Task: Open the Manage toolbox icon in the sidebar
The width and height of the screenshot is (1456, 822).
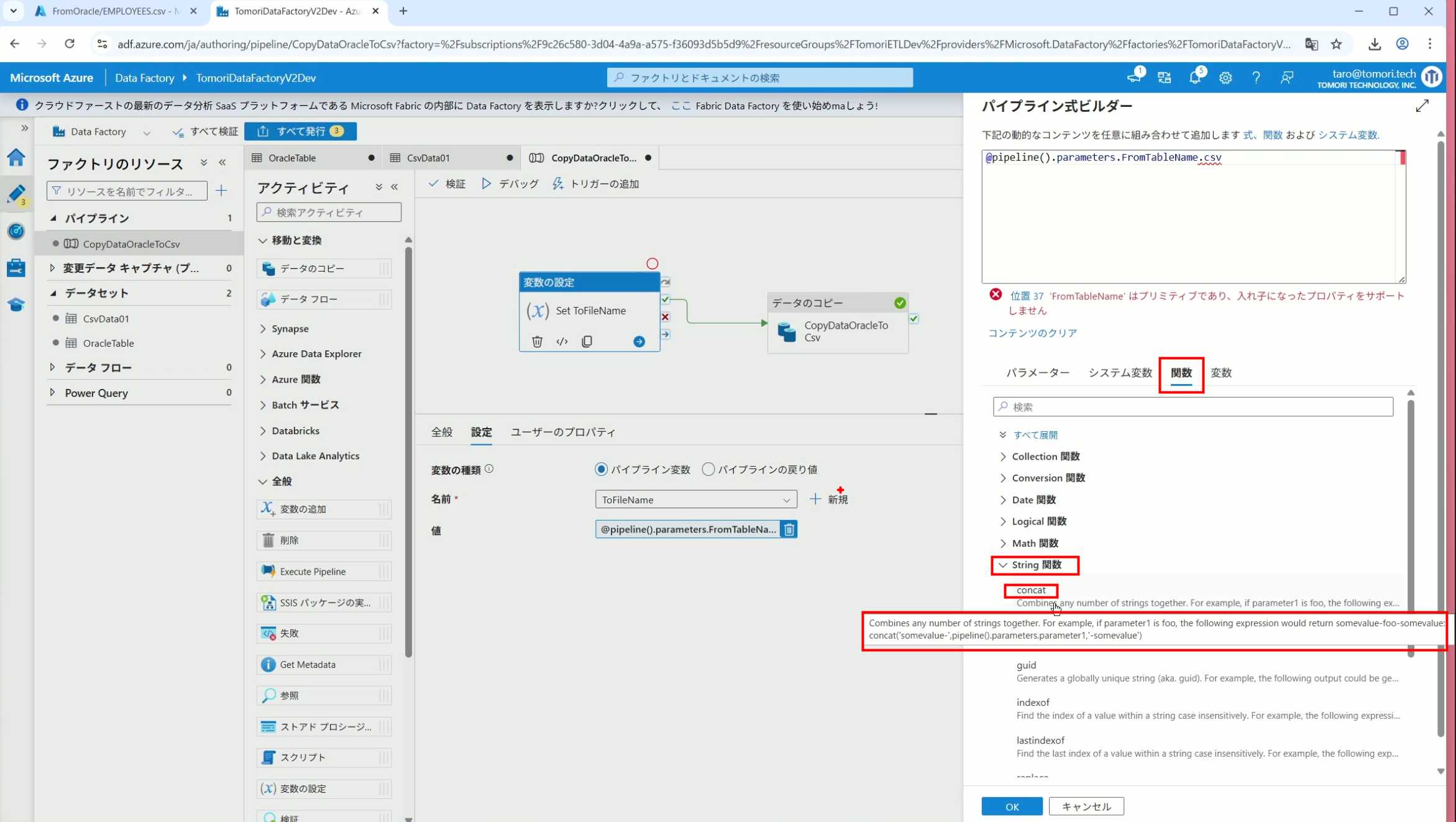Action: click(x=16, y=268)
